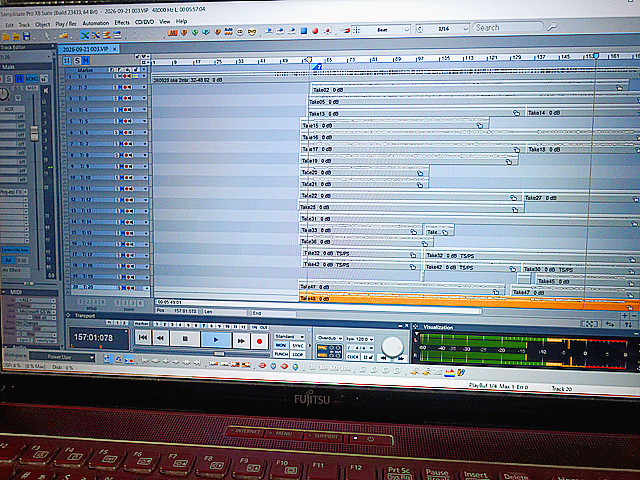
Task: Click the Play button in Transport
Action: [x=216, y=340]
